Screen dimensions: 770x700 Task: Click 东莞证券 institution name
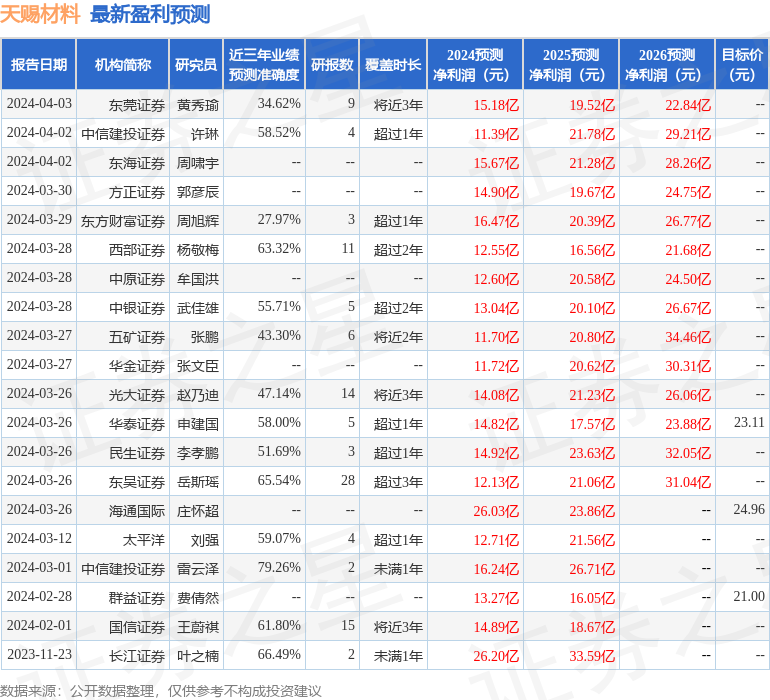[137, 105]
